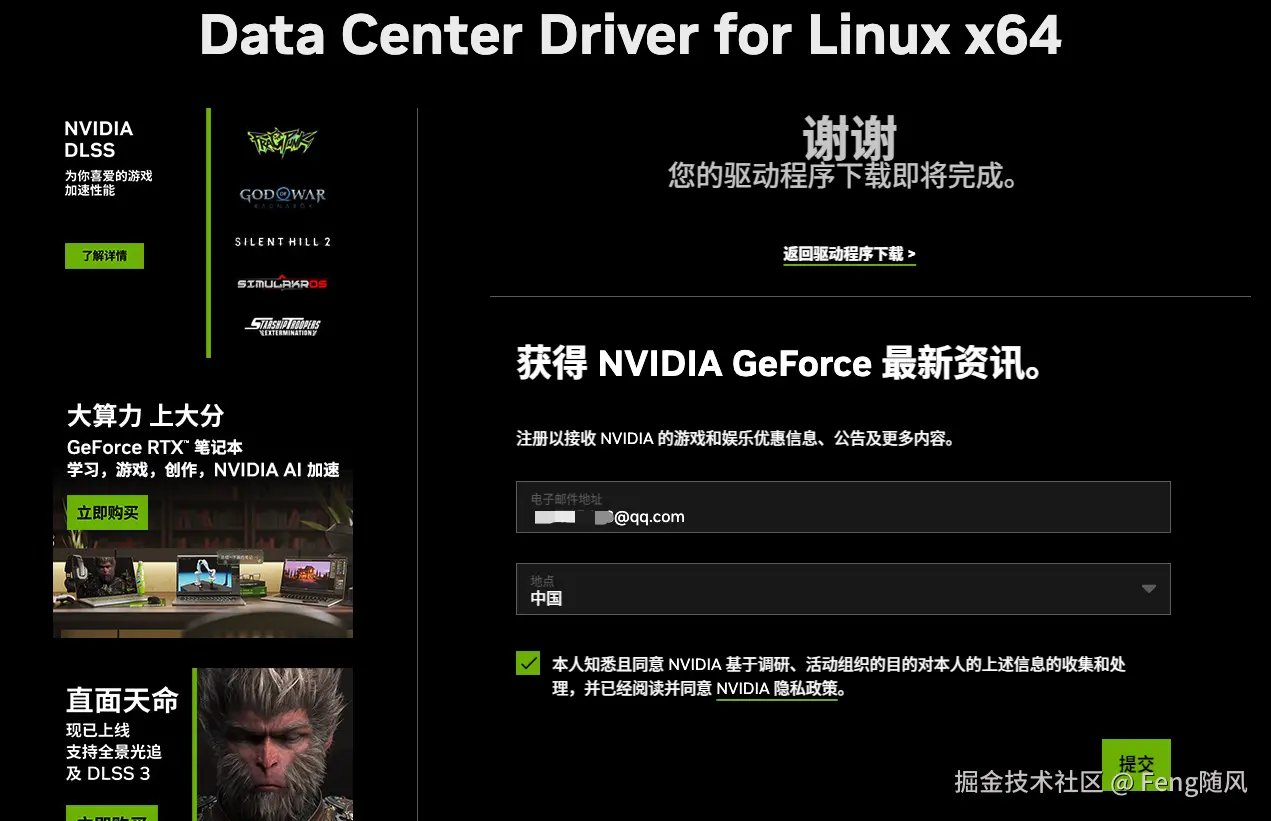Click the 学习，游戏，创作，NVIDIA AI 加速 text

(203, 470)
